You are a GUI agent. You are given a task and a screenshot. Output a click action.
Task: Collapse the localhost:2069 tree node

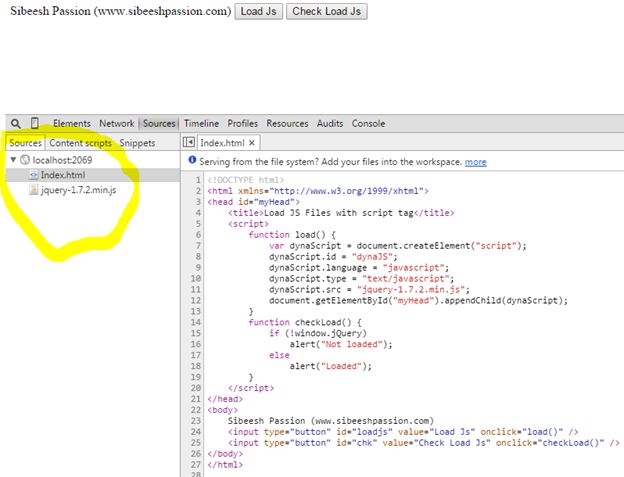click(x=13, y=160)
